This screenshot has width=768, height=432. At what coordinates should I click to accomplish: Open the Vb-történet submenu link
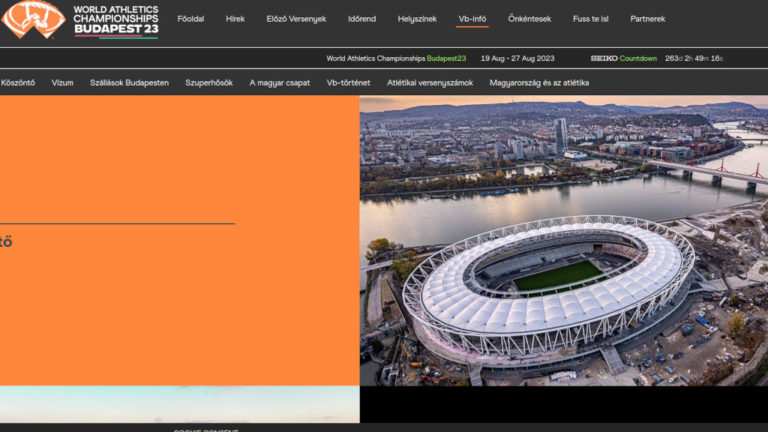tap(348, 83)
